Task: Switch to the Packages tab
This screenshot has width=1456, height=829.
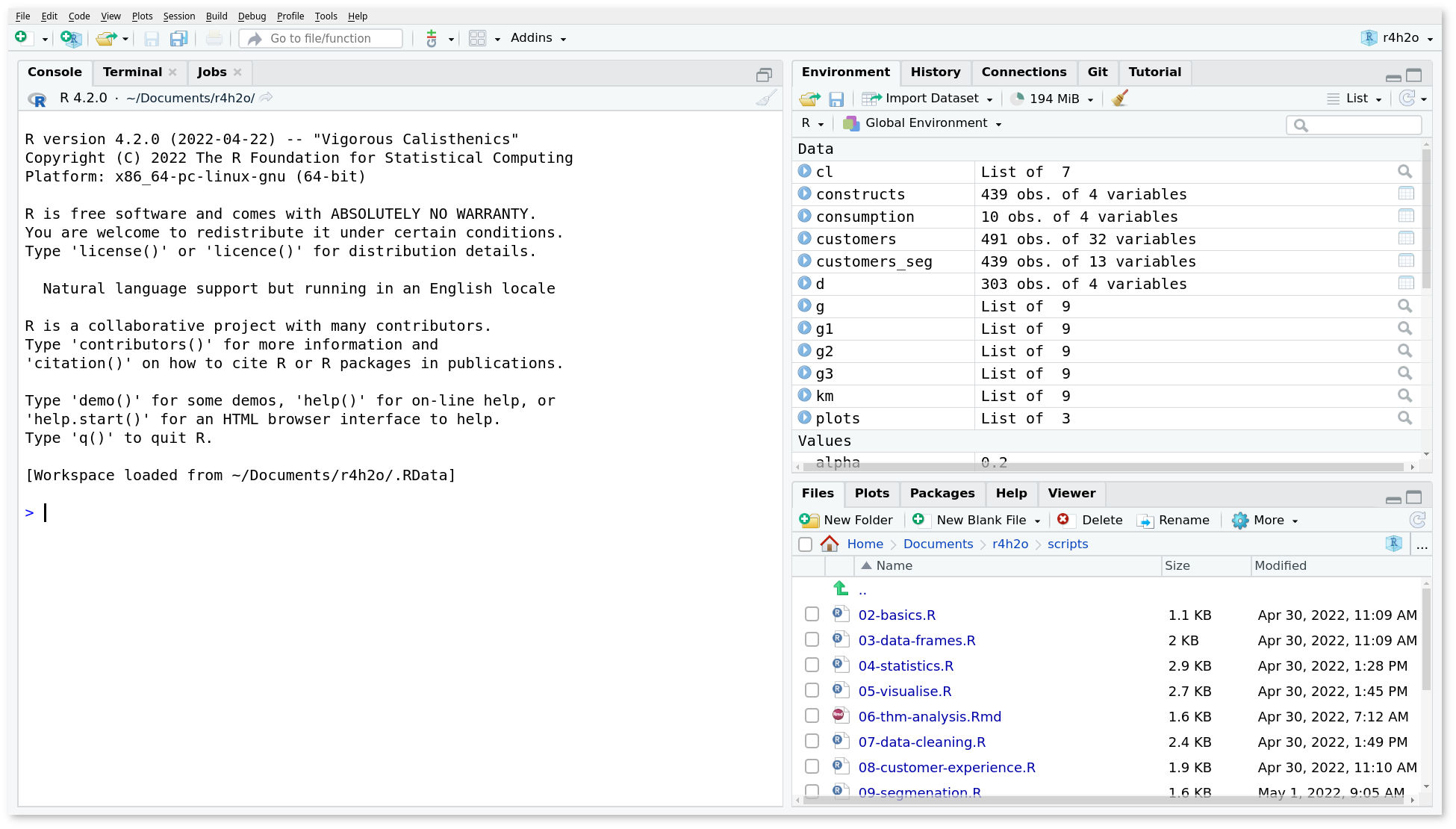Action: [x=942, y=493]
